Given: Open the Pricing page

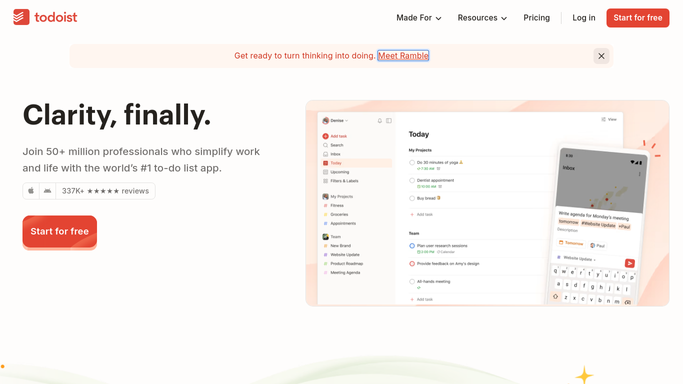Looking at the screenshot, I should 536,18.
